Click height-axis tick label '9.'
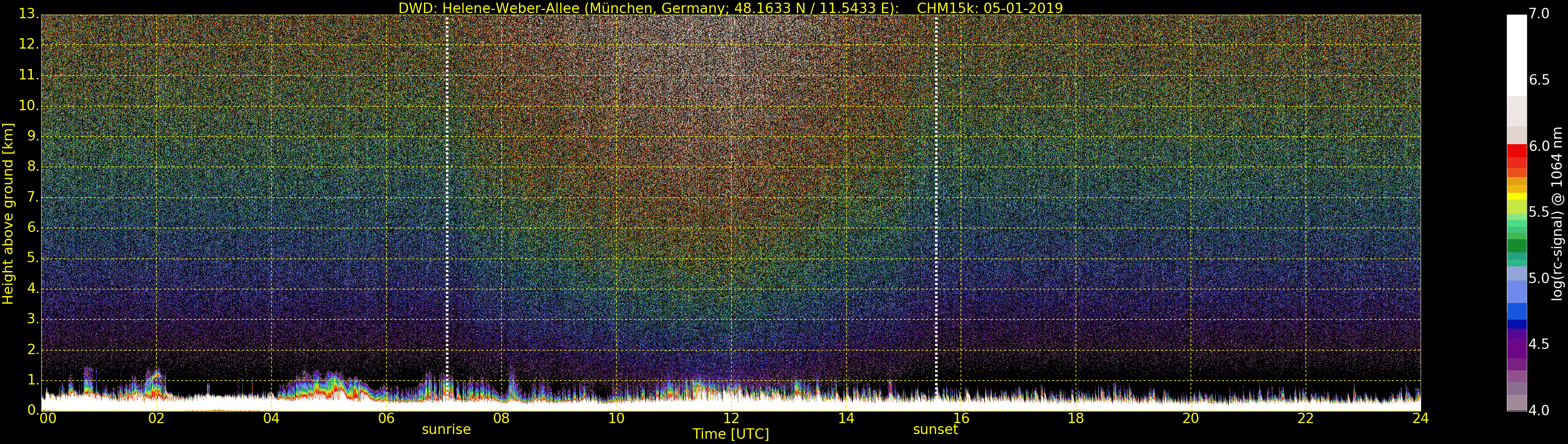 click(x=33, y=136)
